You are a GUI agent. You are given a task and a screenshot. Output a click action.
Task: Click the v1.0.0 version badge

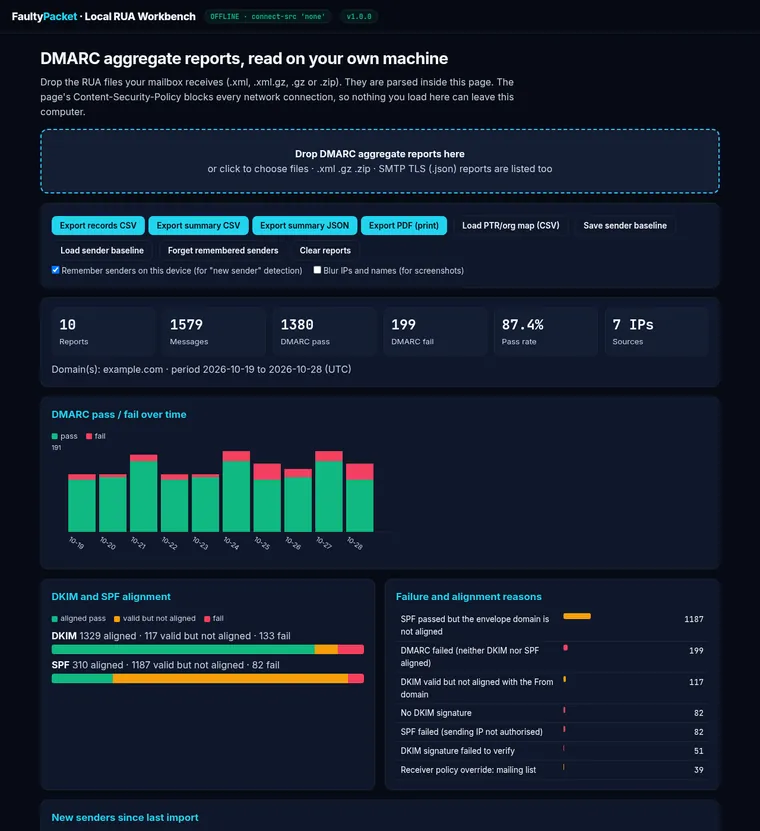pyautogui.click(x=359, y=16)
